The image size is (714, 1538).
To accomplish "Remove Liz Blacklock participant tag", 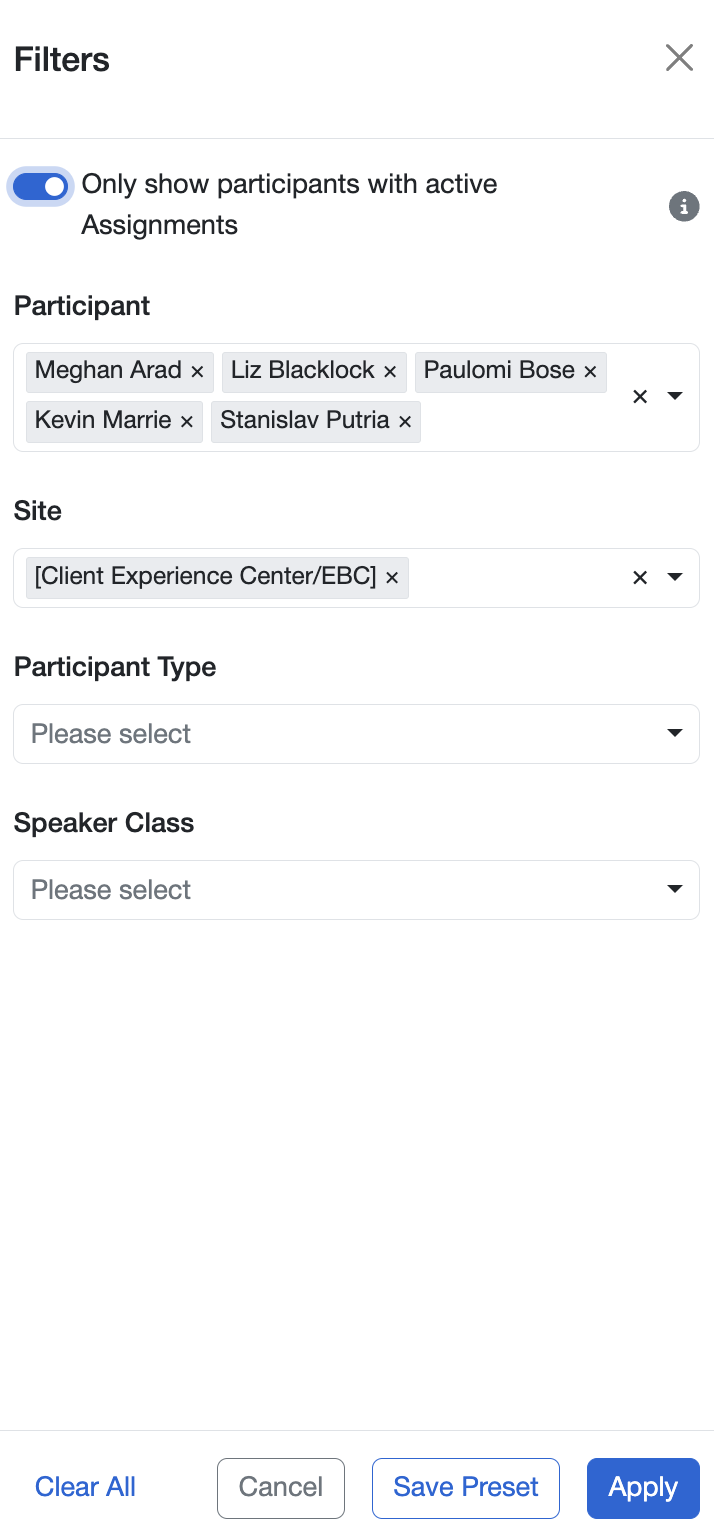I will [390, 372].
